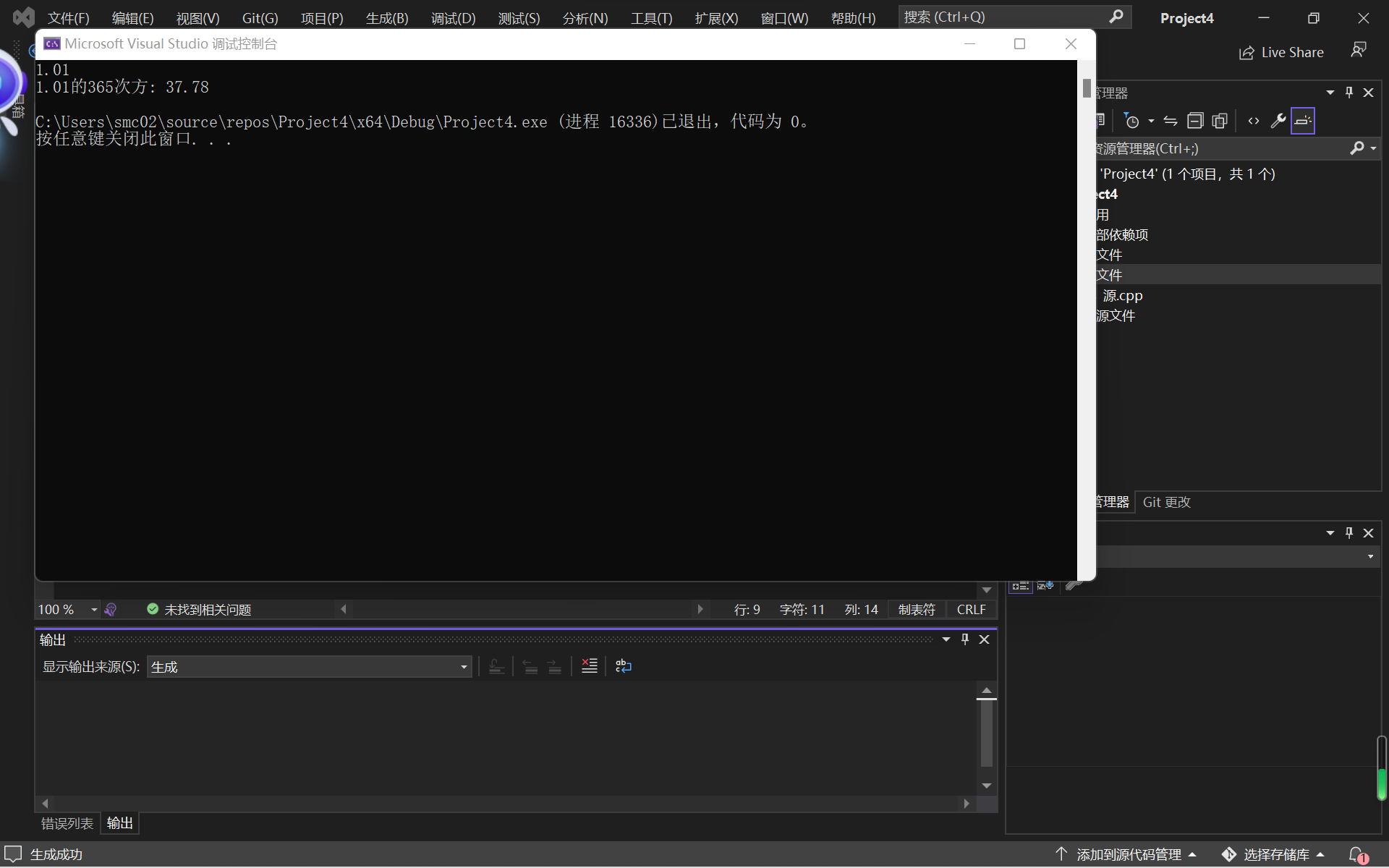Open the 调试(D) menu
Viewport: 1389px width, 868px height.
(453, 18)
